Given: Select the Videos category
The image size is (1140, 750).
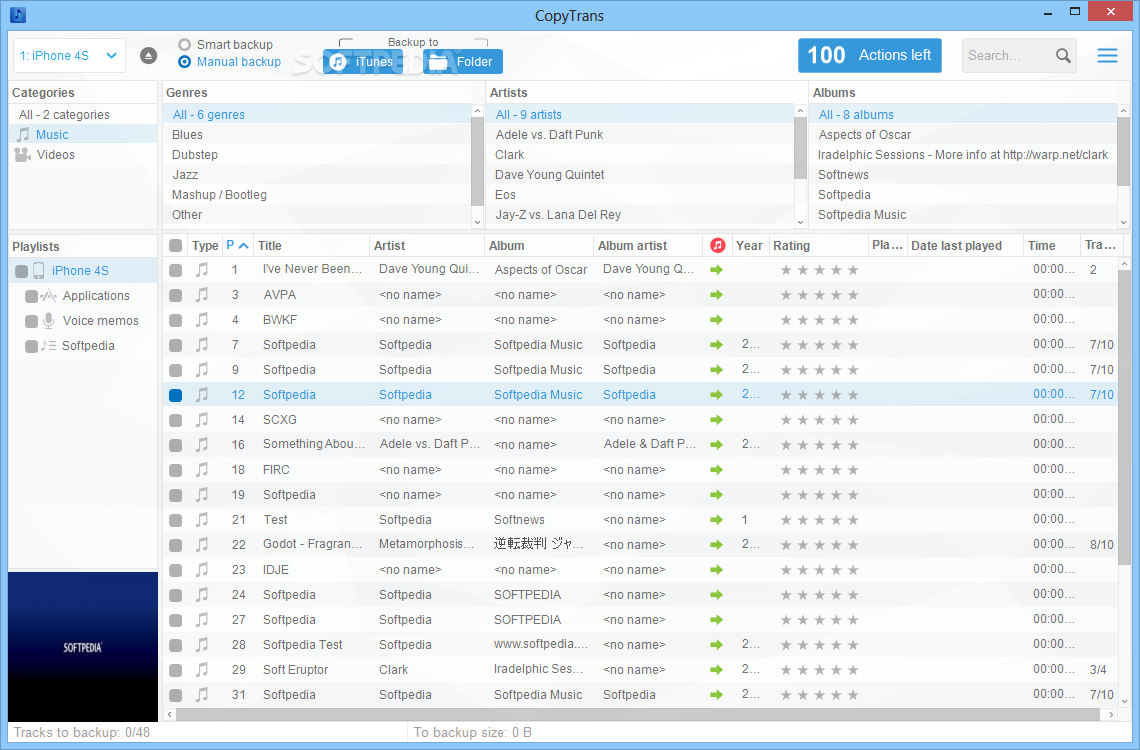Looking at the screenshot, I should pos(83,155).
